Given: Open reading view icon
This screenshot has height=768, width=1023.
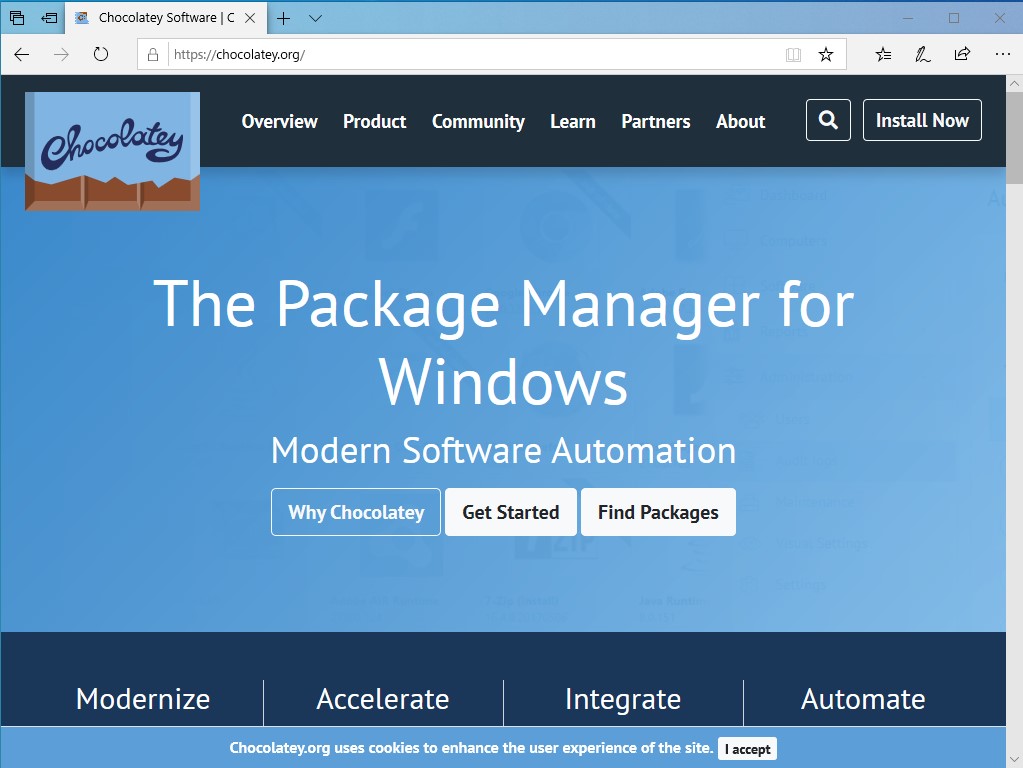Looking at the screenshot, I should 793,55.
